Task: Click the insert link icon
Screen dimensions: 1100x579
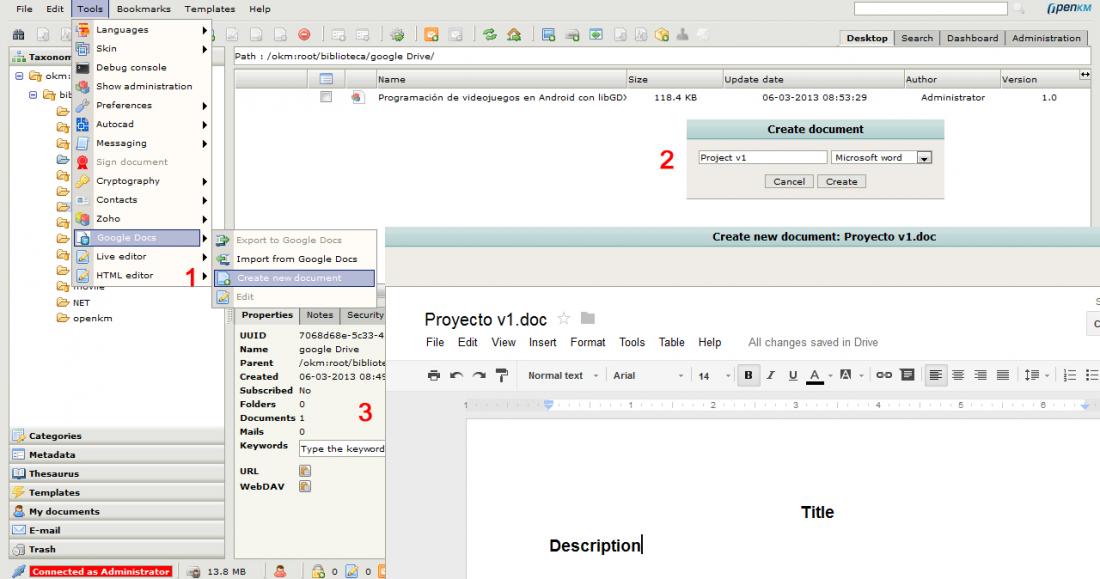Action: pos(885,376)
